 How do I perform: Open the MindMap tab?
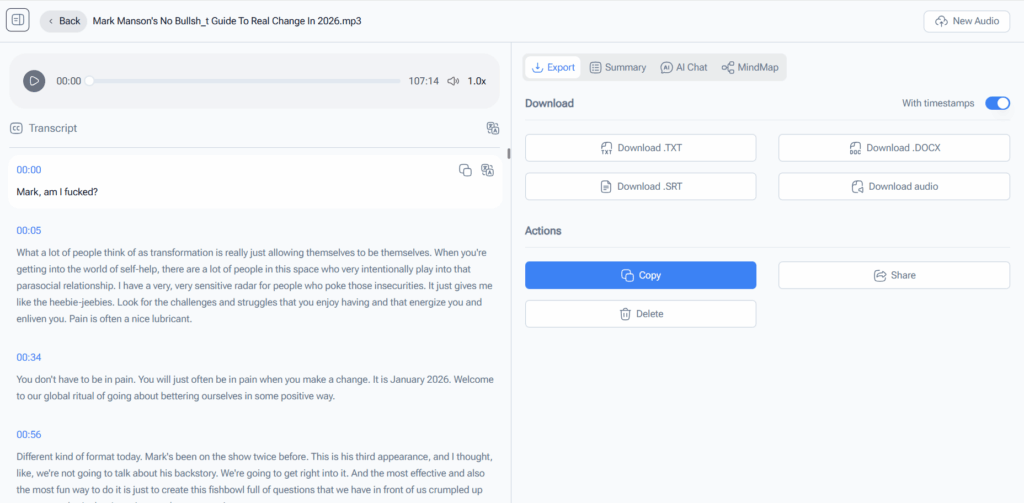(750, 67)
